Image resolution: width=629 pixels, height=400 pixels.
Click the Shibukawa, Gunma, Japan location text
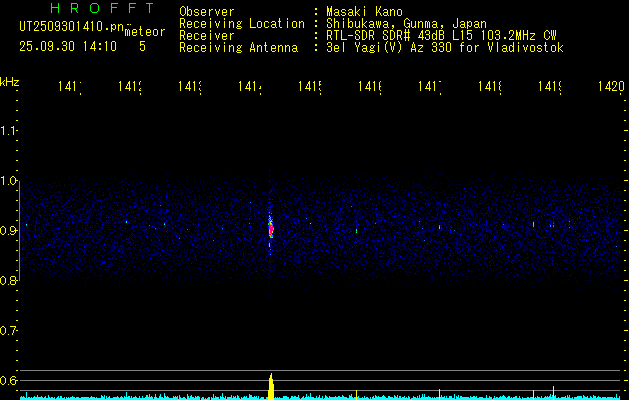[x=404, y=23]
